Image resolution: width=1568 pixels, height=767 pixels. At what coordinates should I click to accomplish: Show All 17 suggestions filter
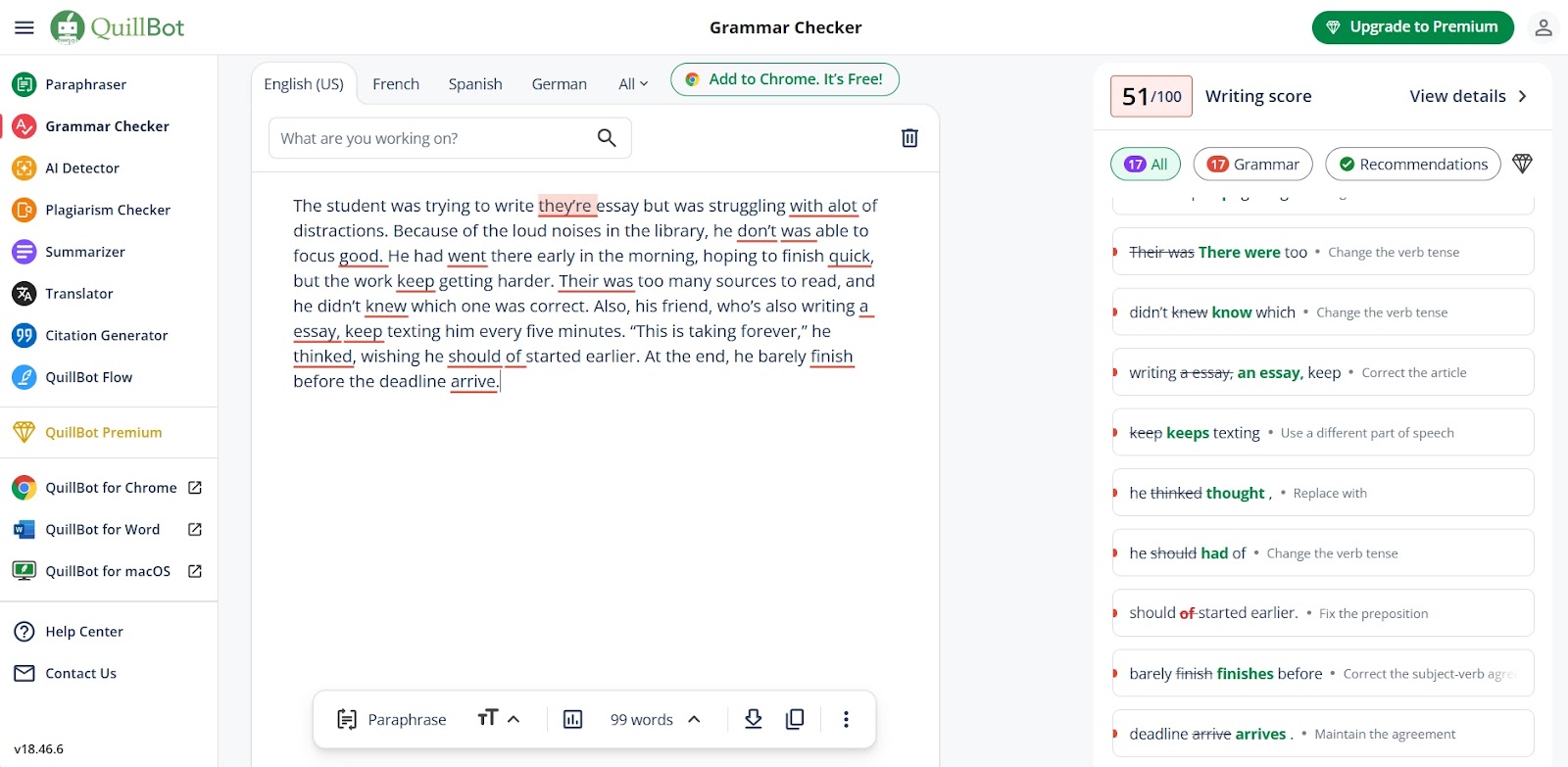coord(1146,165)
